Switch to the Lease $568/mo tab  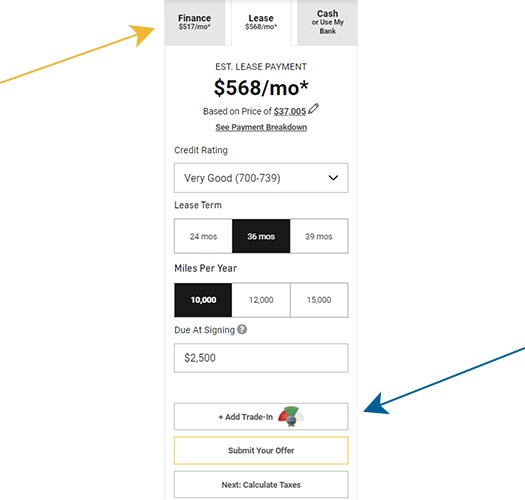pyautogui.click(x=261, y=22)
